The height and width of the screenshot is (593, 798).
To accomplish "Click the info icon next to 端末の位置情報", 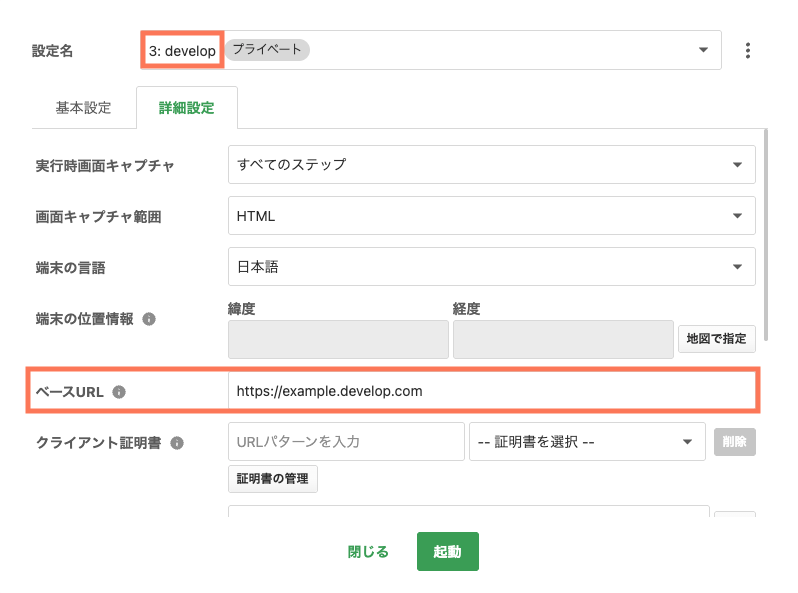I will click(149, 319).
